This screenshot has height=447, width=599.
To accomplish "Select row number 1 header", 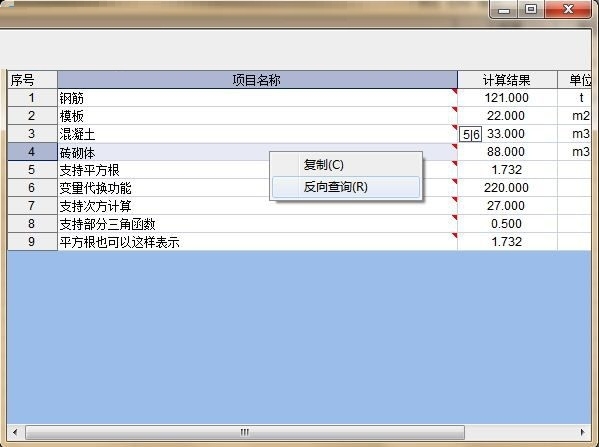I will (x=32, y=98).
